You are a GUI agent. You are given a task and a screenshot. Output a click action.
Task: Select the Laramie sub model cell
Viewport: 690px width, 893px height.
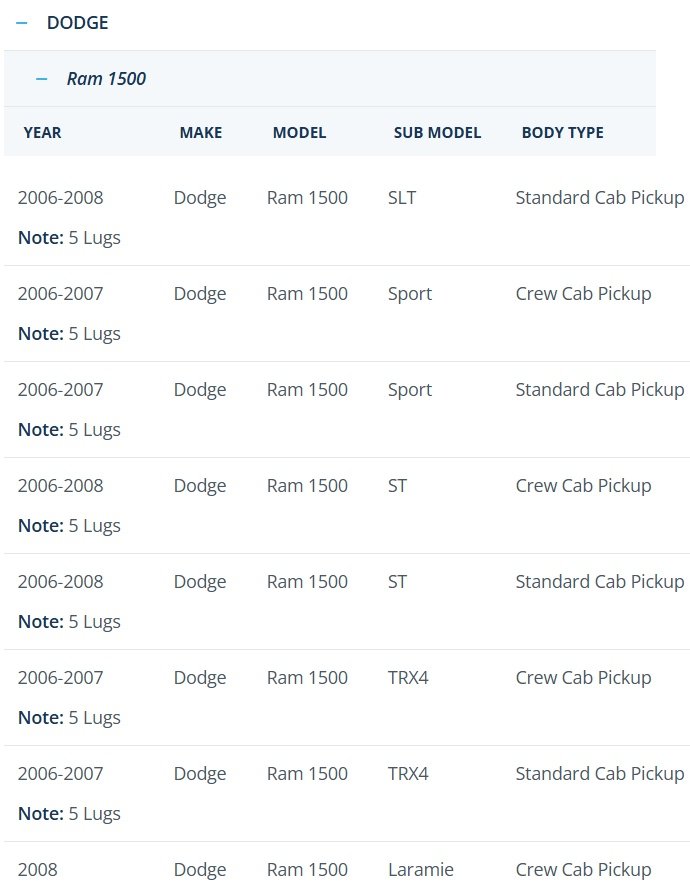(421, 870)
